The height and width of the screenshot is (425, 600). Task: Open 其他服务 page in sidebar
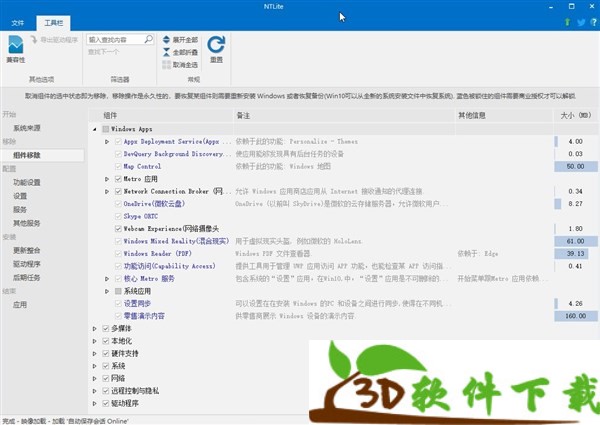[x=27, y=223]
